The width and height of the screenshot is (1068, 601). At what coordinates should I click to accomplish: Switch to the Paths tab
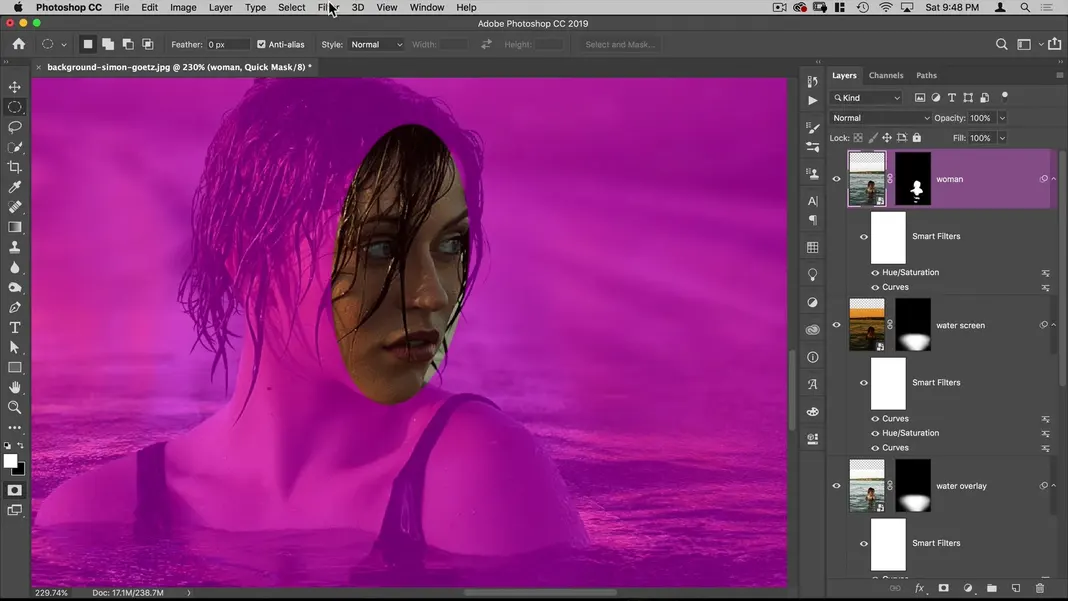click(x=926, y=76)
